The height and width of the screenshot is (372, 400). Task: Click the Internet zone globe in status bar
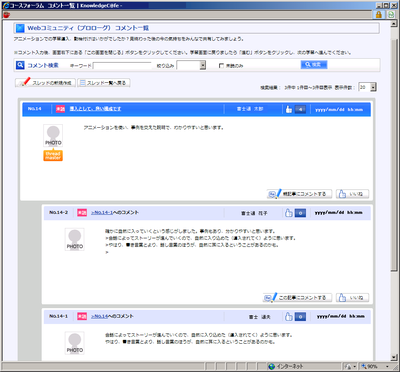272,366
